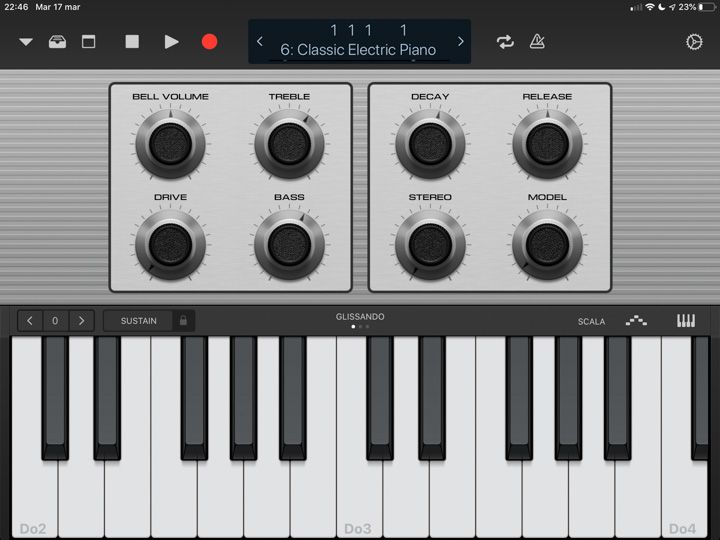
Task: Play the black key right of Do3
Action: [x=380, y=398]
